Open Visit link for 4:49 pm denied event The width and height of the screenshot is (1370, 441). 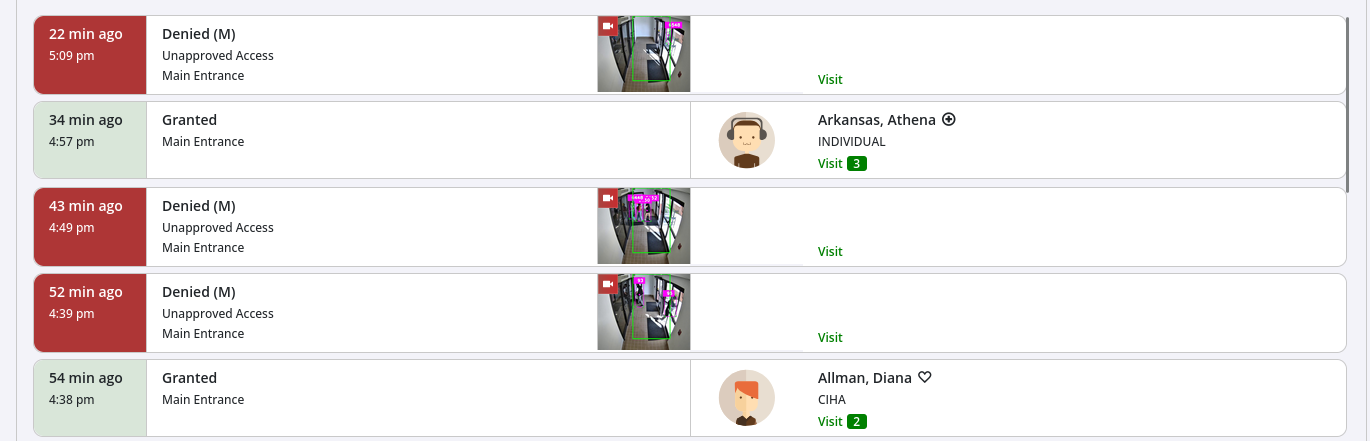click(830, 251)
